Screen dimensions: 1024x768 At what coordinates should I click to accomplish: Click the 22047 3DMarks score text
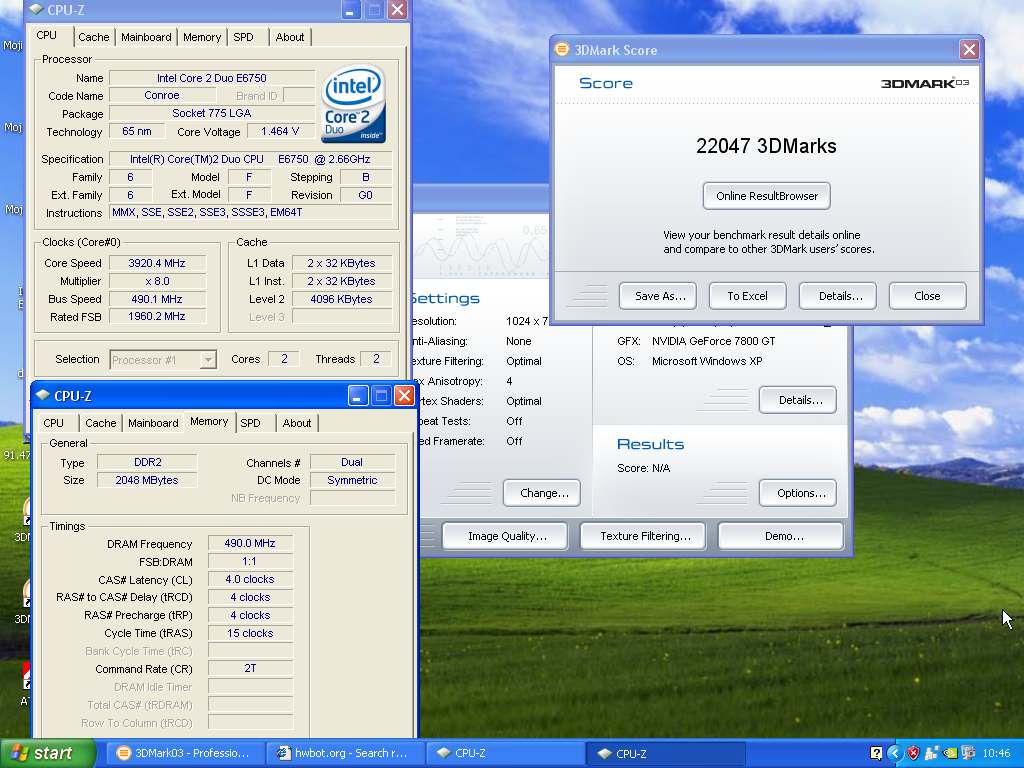click(766, 146)
